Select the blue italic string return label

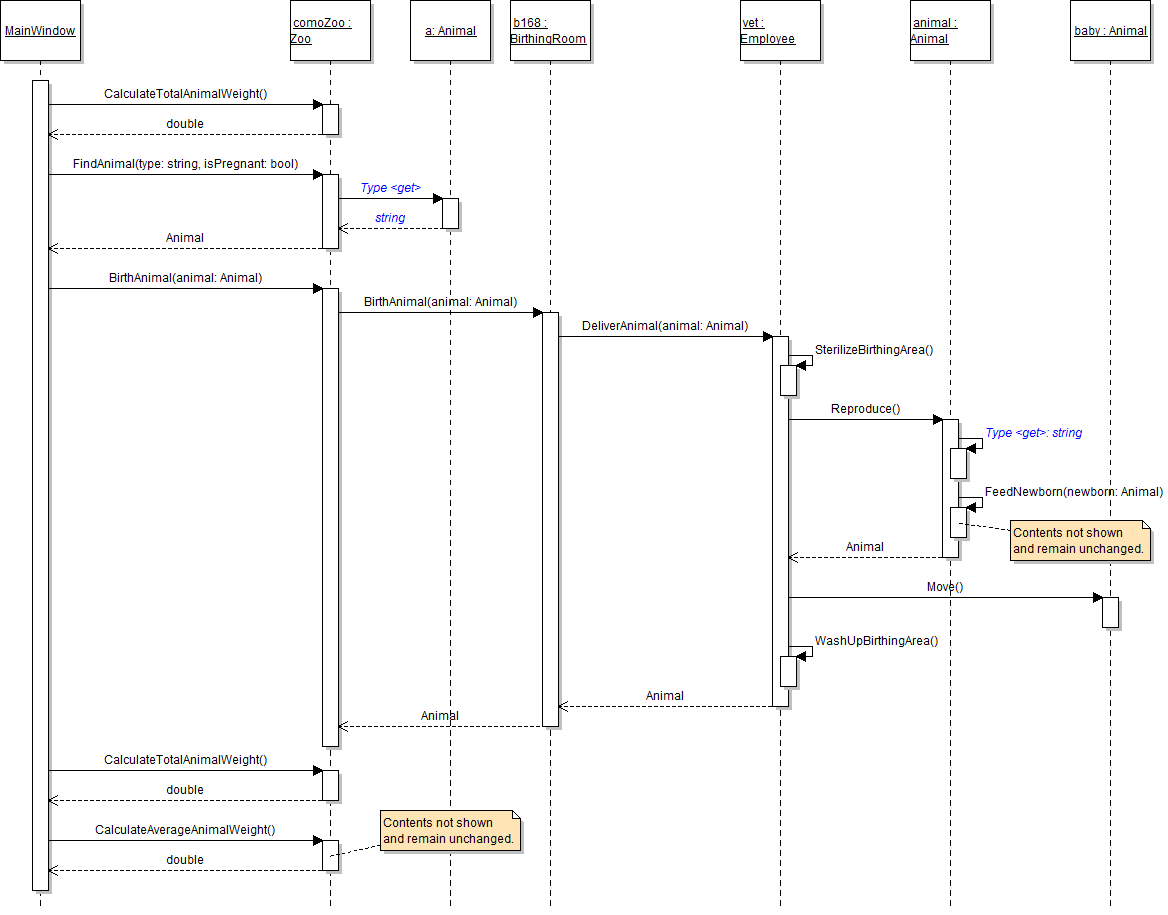[x=390, y=218]
